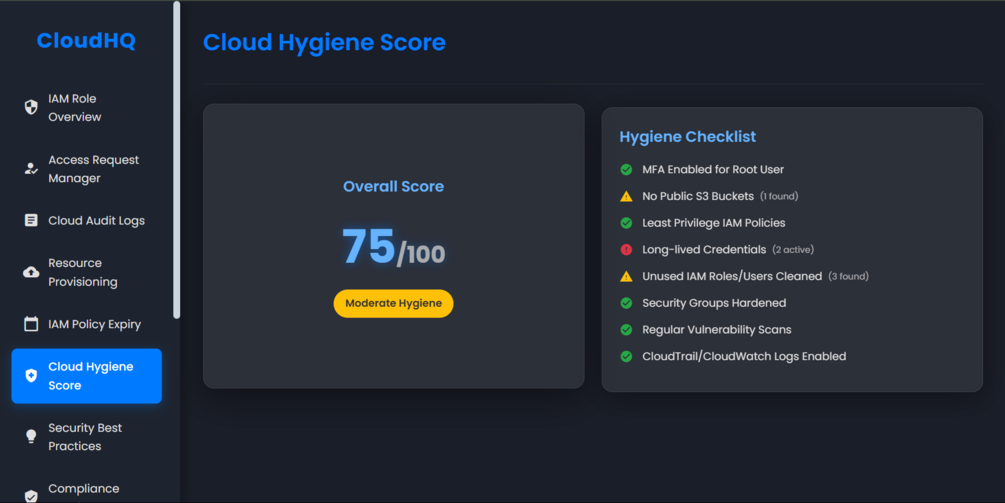Click green check beside MFA Enabled for Root User

626,169
